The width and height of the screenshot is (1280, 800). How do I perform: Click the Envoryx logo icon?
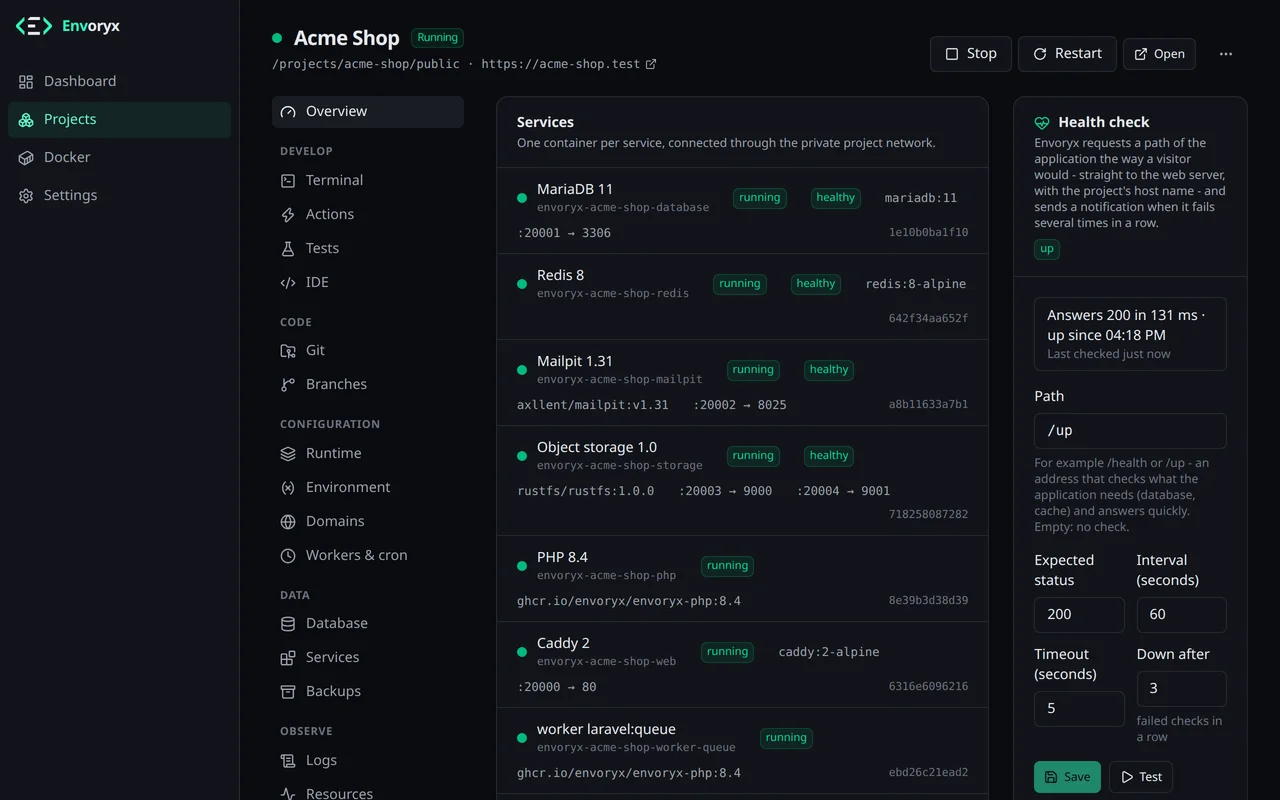(34, 26)
